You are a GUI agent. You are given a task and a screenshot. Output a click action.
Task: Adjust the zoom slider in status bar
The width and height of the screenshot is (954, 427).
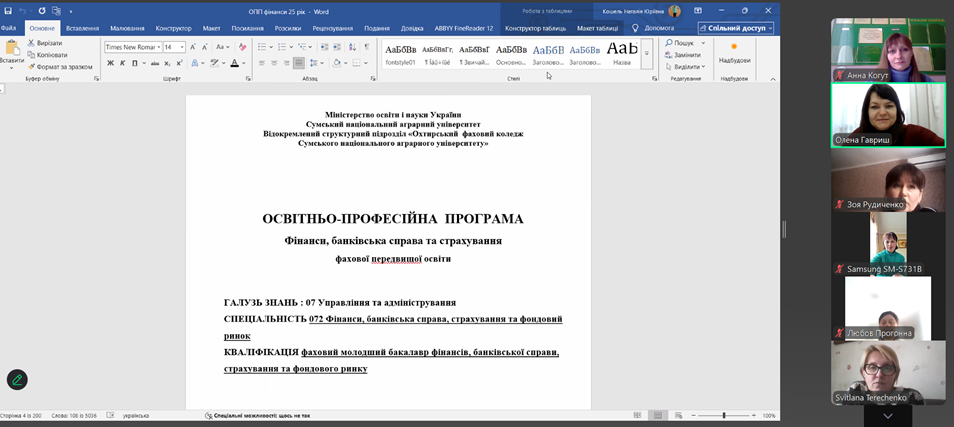pyautogui.click(x=724, y=415)
